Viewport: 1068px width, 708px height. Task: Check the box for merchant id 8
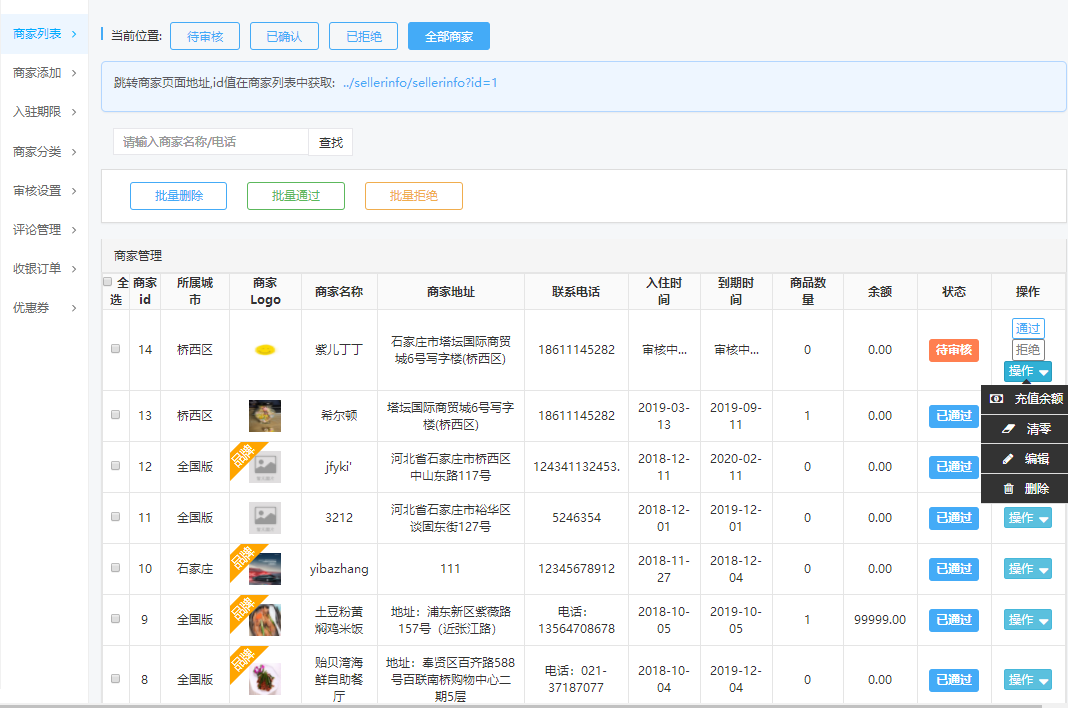(x=116, y=679)
